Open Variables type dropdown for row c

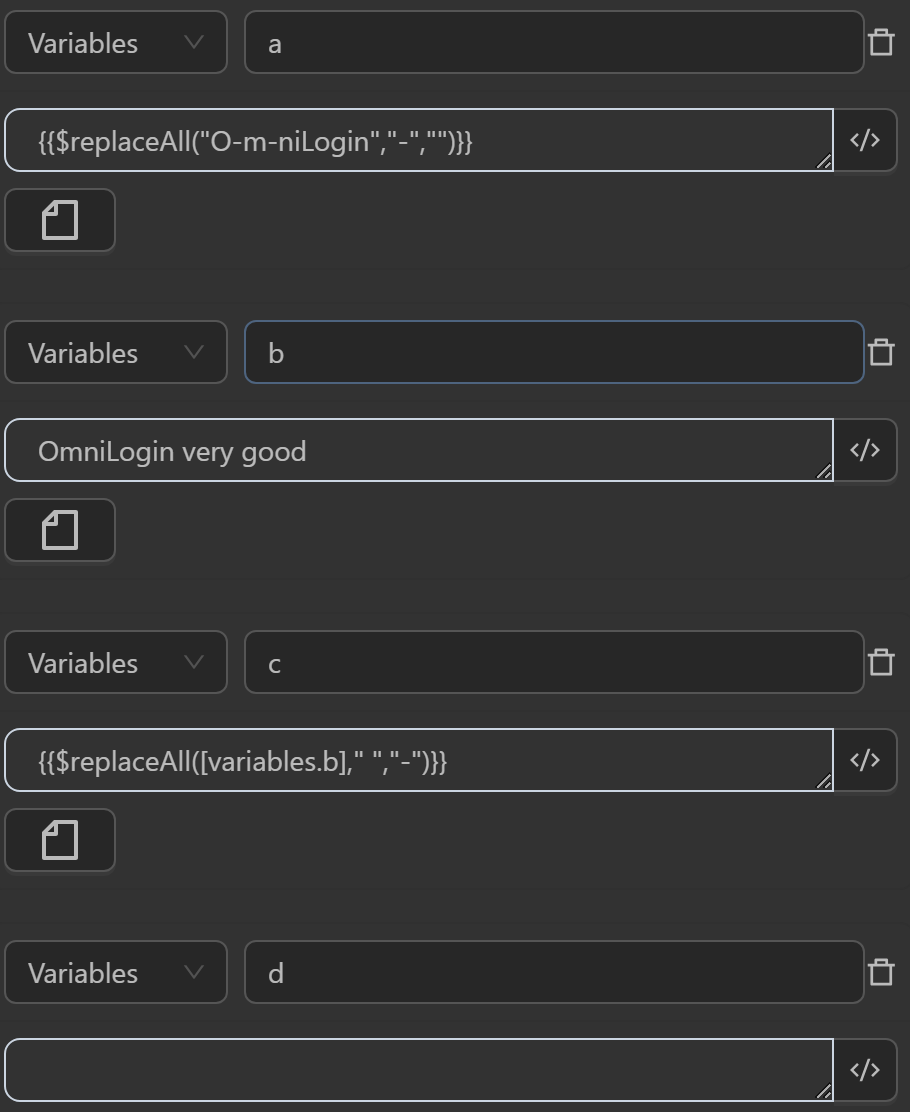[116, 662]
